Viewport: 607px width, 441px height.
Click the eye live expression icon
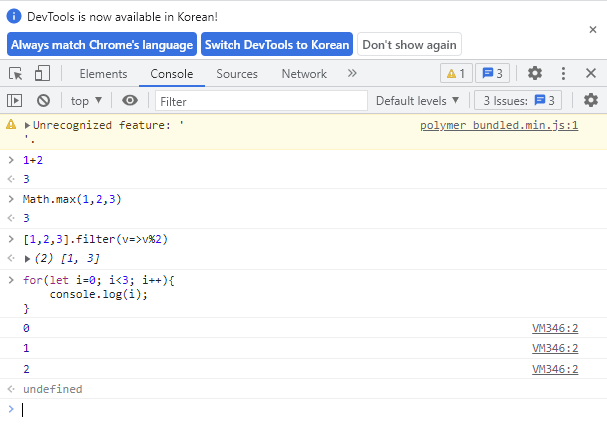pyautogui.click(x=130, y=101)
